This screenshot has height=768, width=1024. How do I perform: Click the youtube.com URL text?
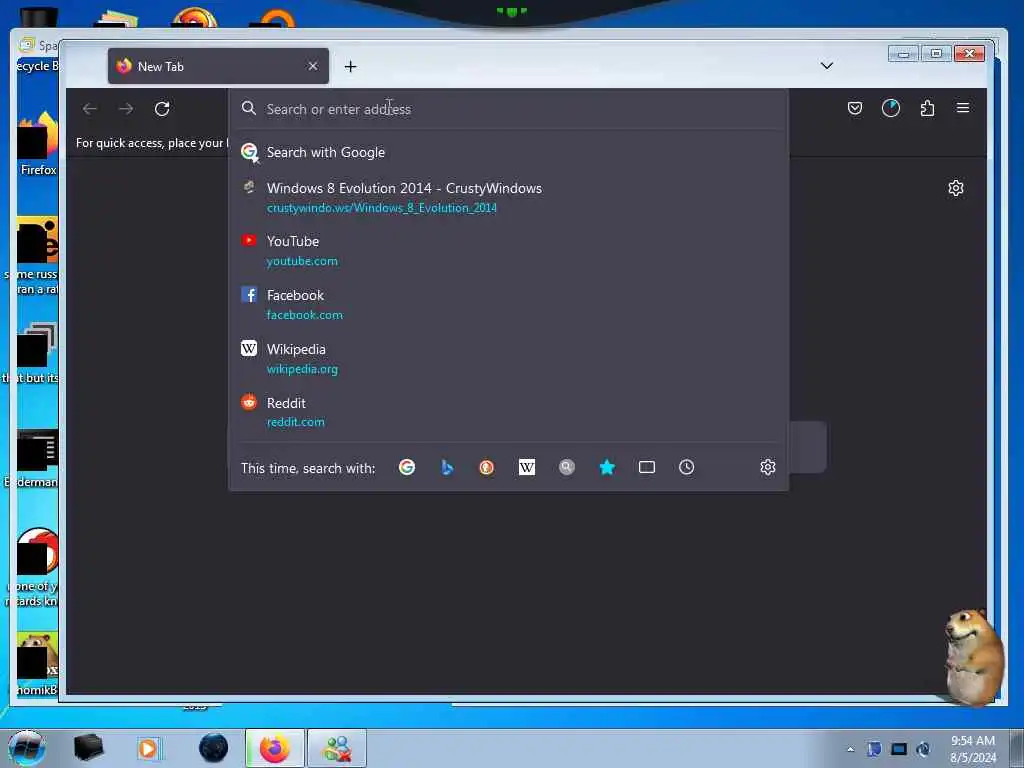302,261
